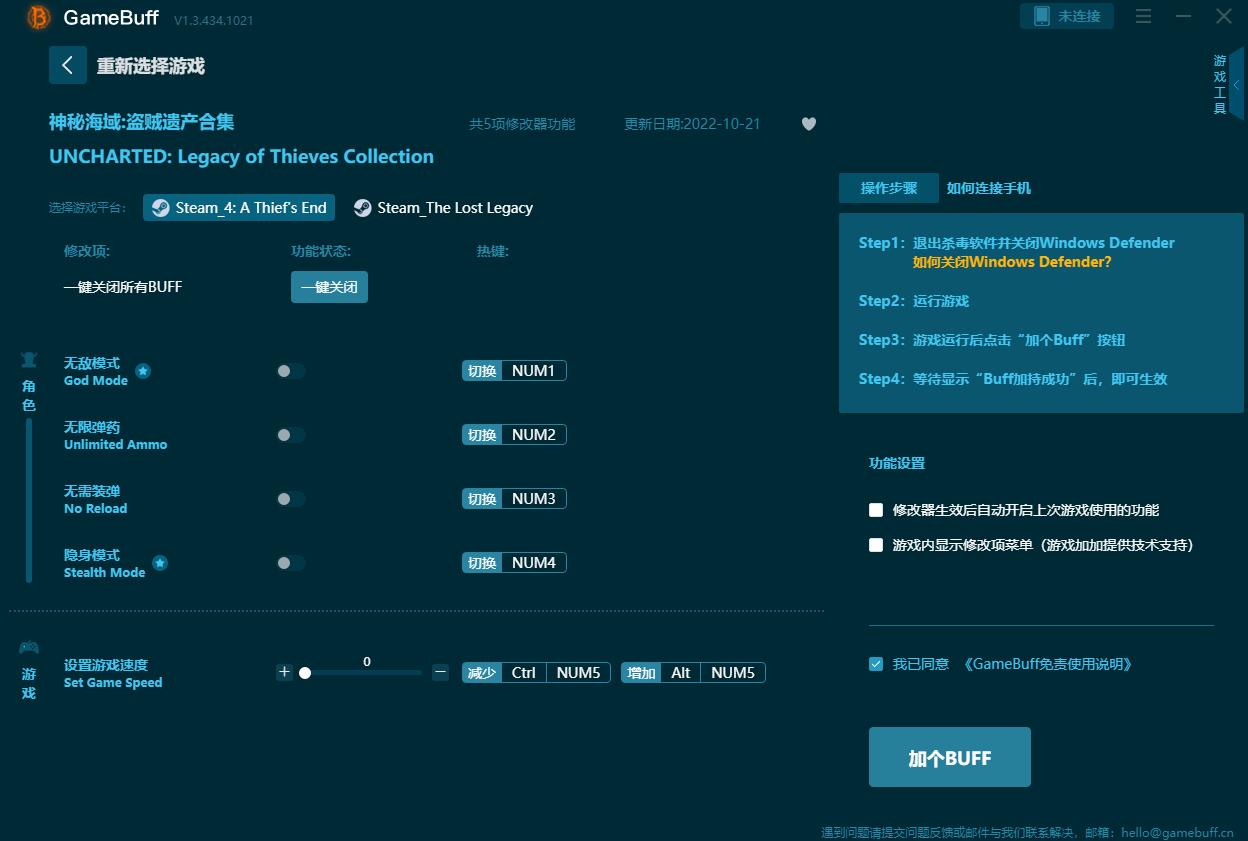Click 重新选择游戏 label
Screen dimensions: 1248x841
pos(151,66)
